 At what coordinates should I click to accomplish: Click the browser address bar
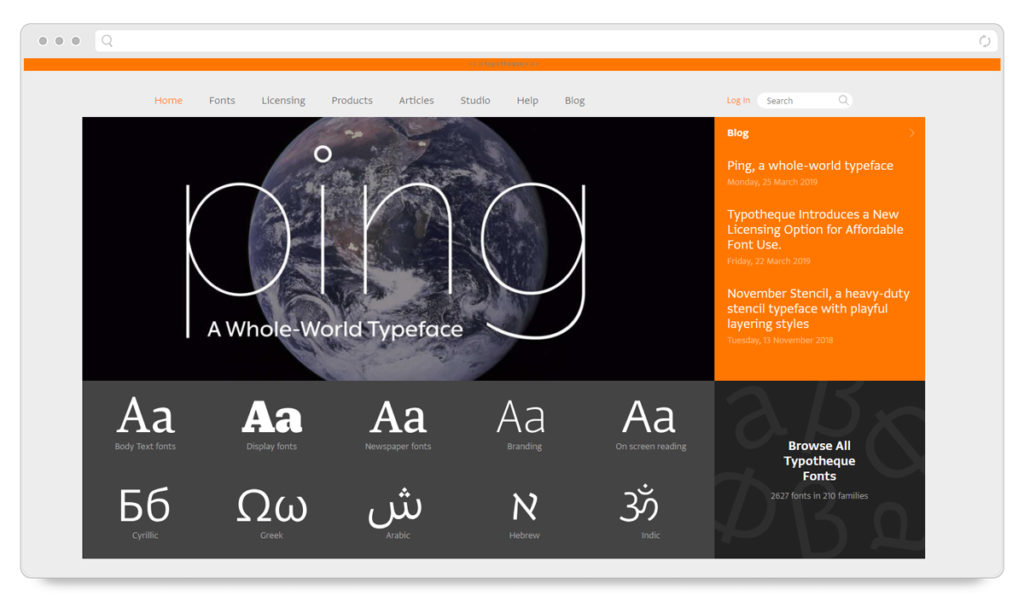click(546, 41)
